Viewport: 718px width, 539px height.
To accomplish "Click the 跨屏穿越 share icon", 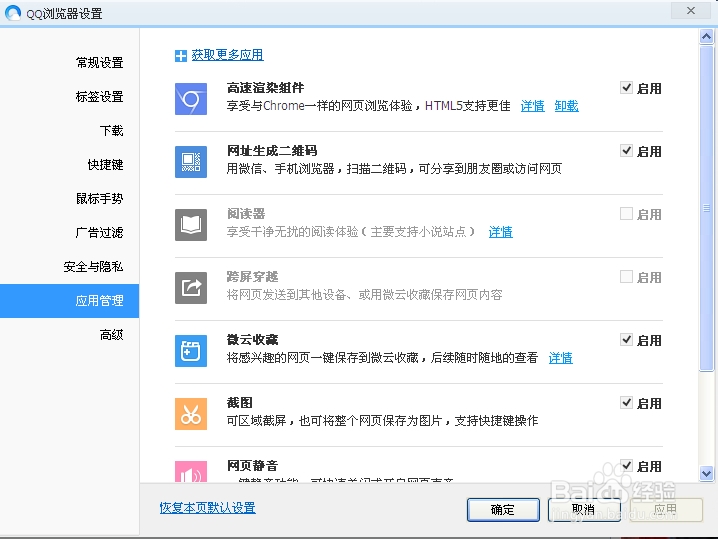I will 191,288.
